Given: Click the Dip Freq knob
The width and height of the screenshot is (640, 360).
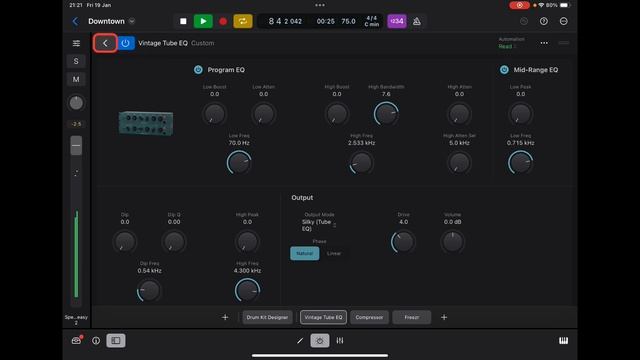Looking at the screenshot, I should coord(149,290).
